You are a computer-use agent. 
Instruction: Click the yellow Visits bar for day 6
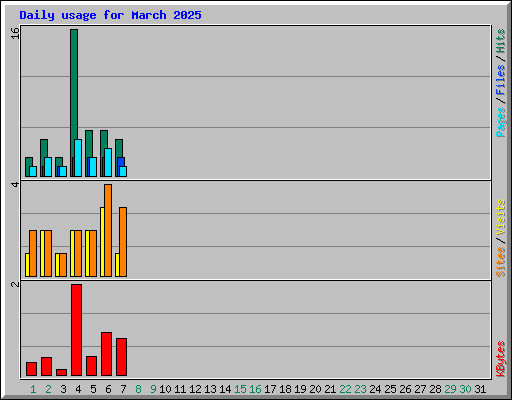click(x=102, y=242)
